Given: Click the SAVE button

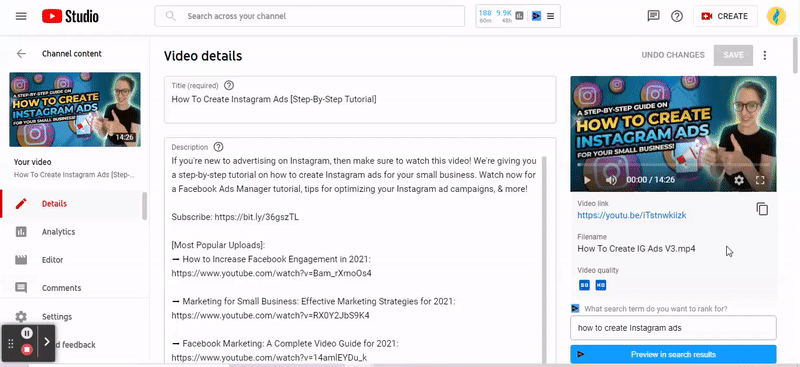Looking at the screenshot, I should coord(733,55).
